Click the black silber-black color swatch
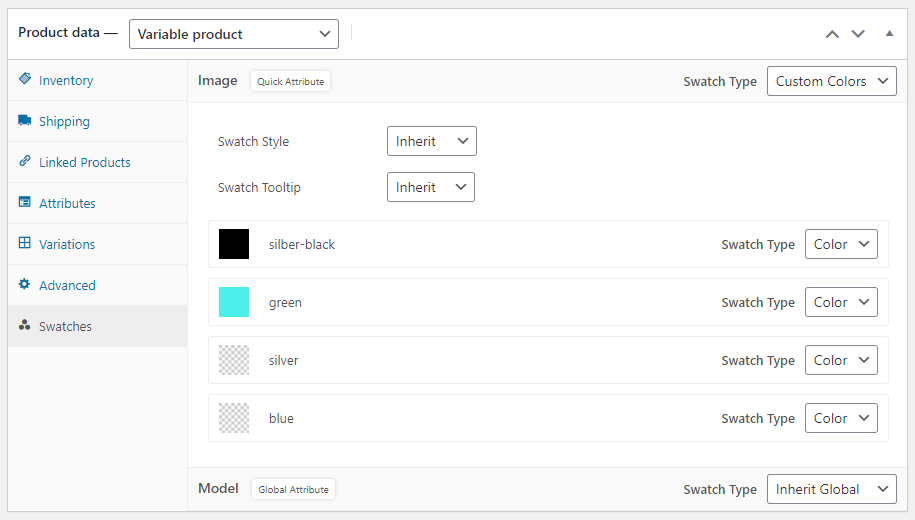 tap(234, 244)
